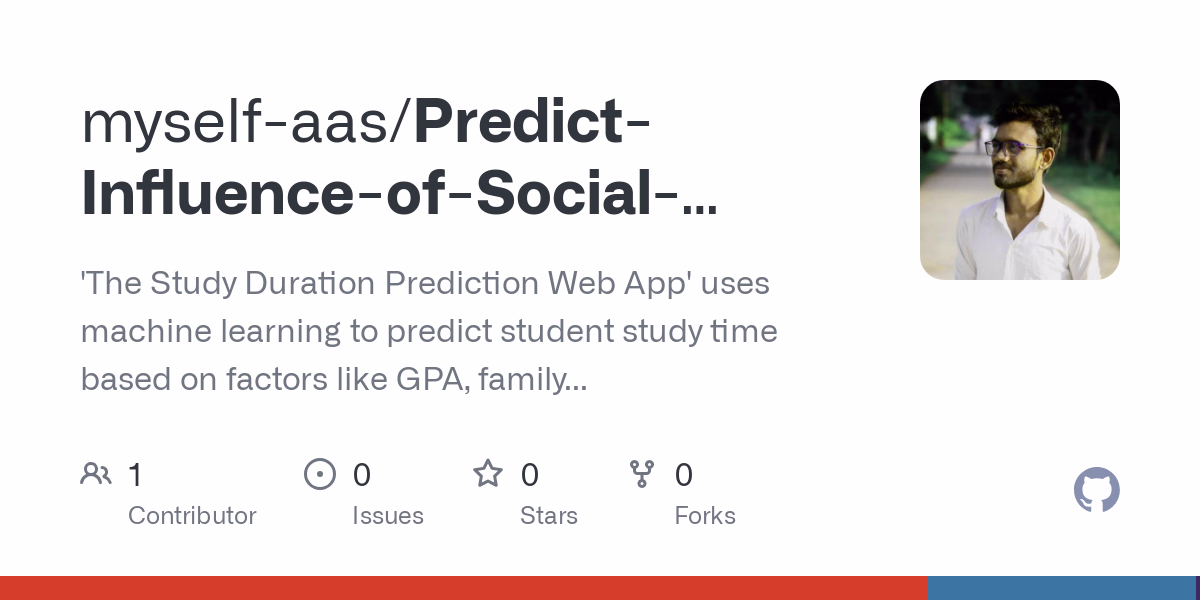Click the stars count '0'

530,475
